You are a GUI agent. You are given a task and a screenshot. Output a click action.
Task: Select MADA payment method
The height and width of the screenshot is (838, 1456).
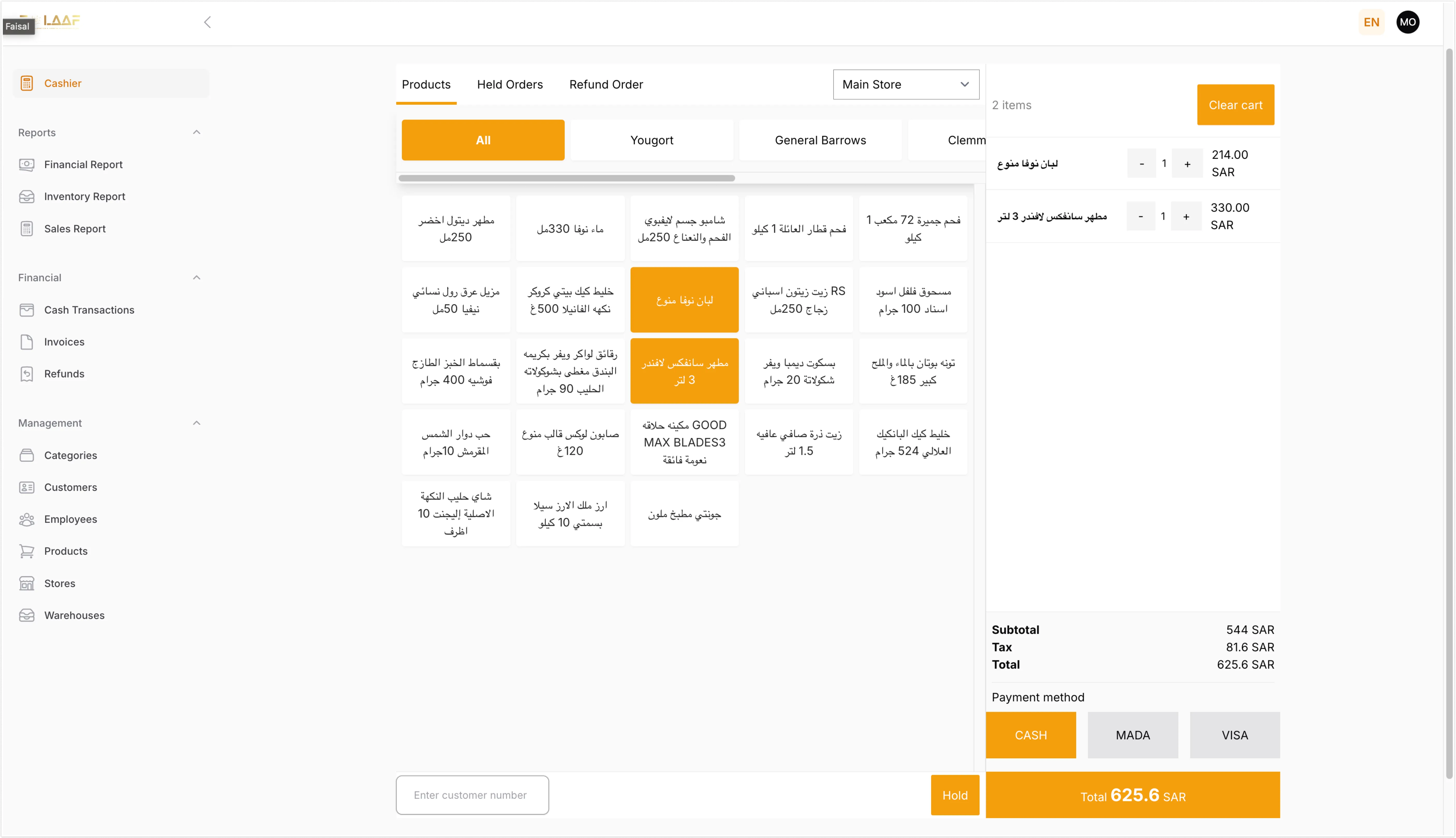pyautogui.click(x=1133, y=735)
